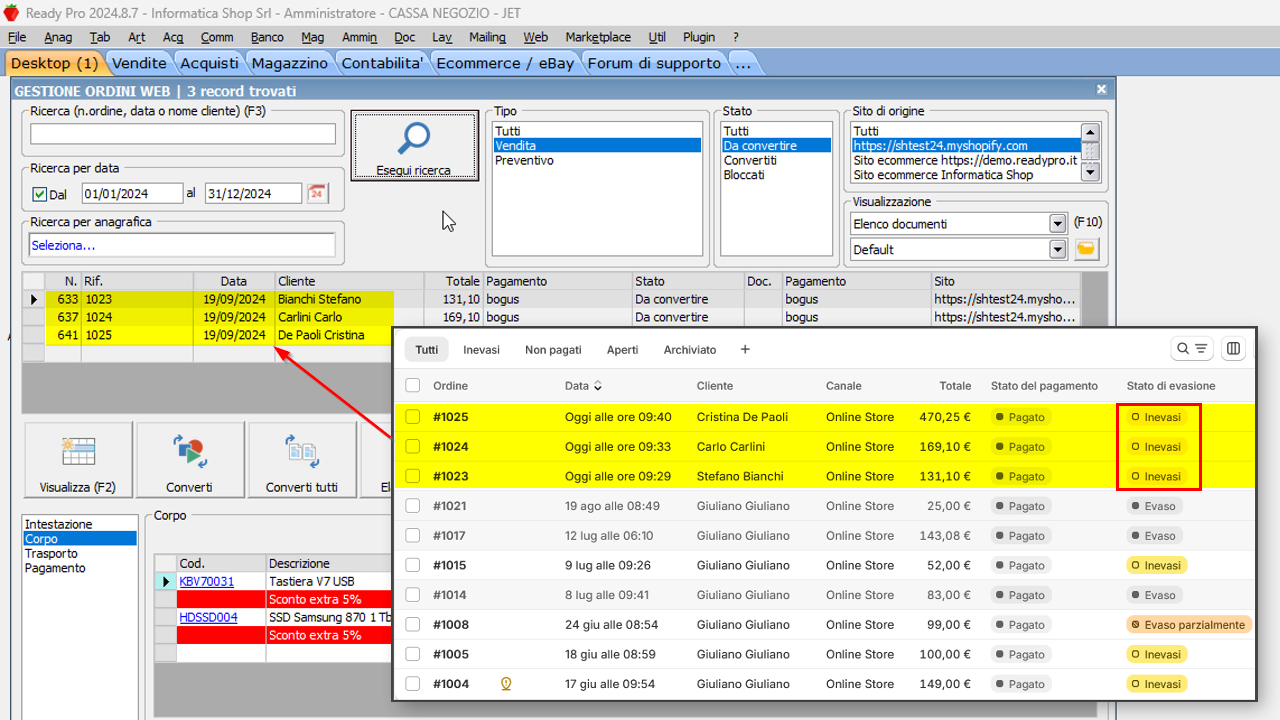Click the Converti button

(x=190, y=459)
